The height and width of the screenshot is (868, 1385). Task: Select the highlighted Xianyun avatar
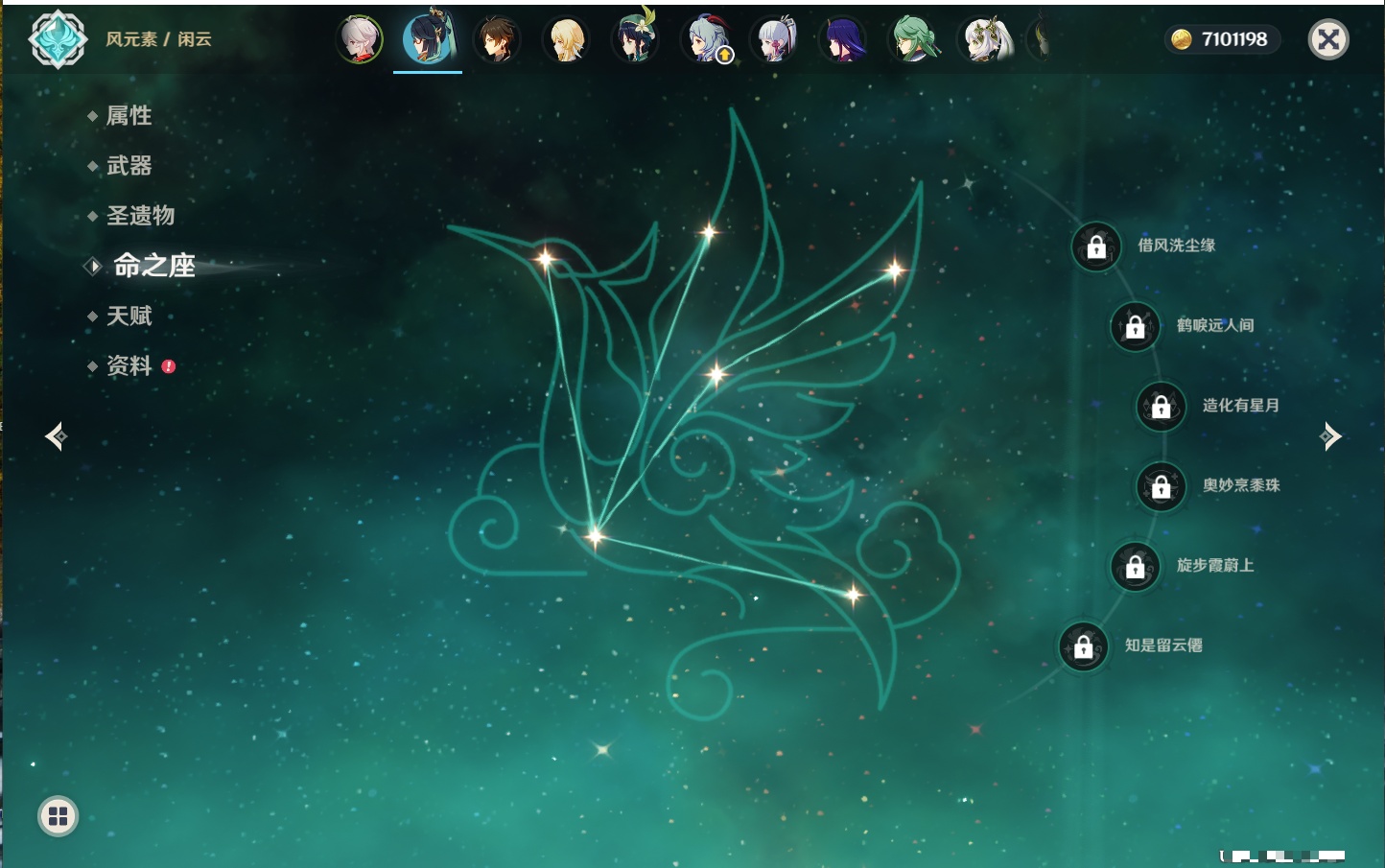click(428, 37)
